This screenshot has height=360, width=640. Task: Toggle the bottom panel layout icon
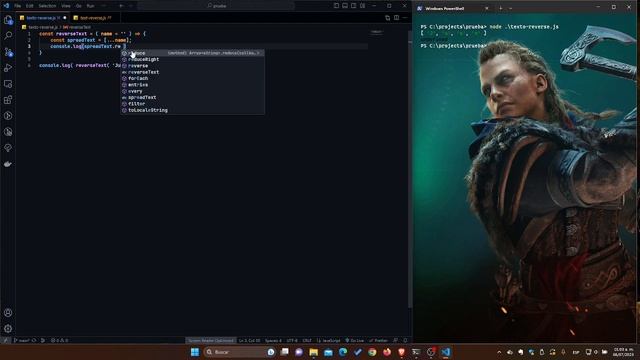coord(345,6)
